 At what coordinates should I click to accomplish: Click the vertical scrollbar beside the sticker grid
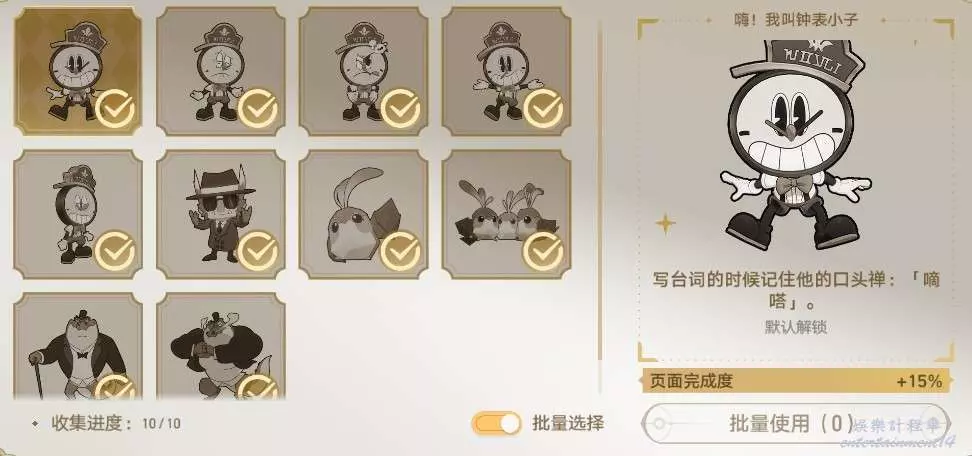tap(600, 192)
